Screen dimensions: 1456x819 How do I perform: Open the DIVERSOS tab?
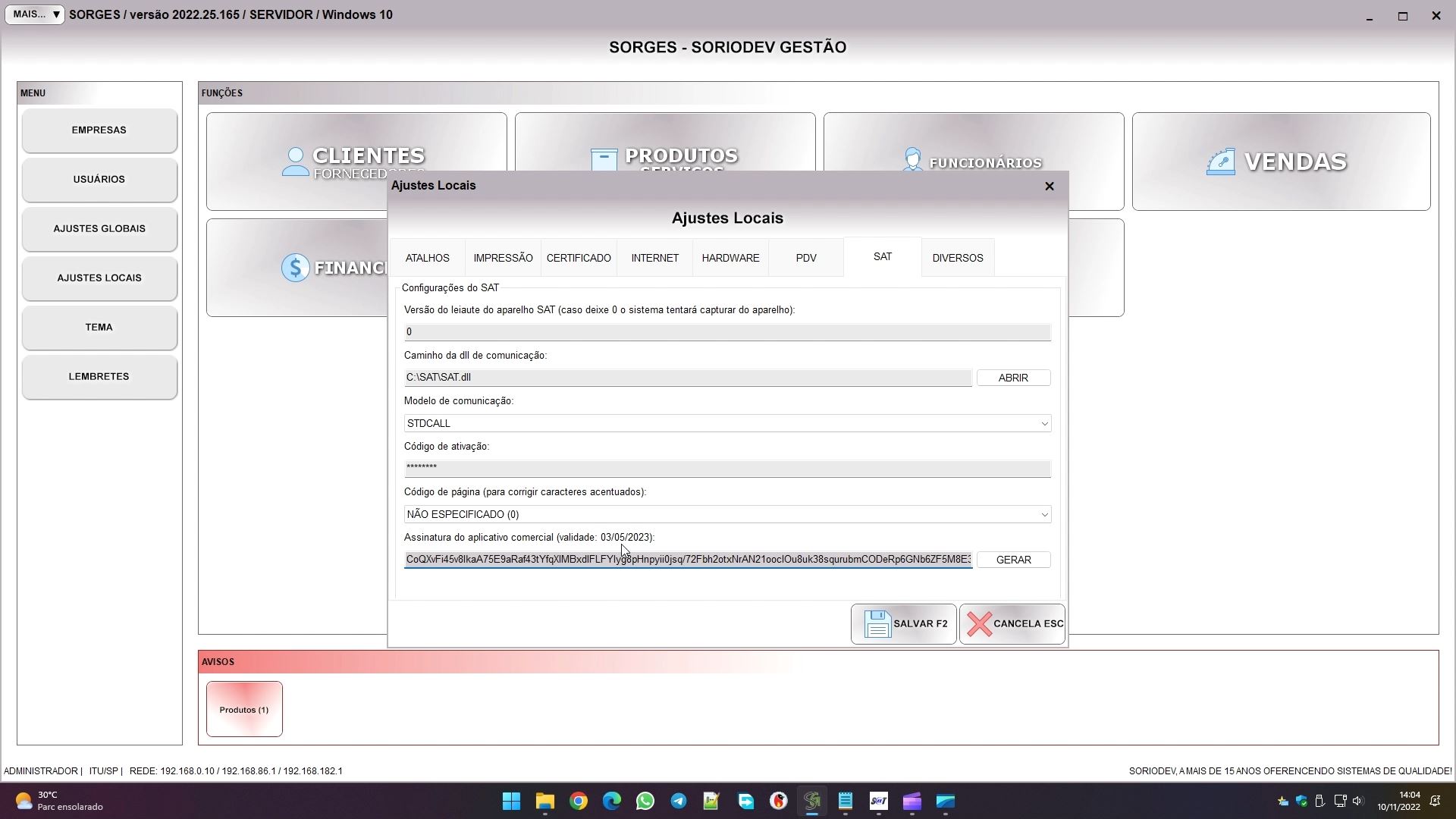click(957, 258)
